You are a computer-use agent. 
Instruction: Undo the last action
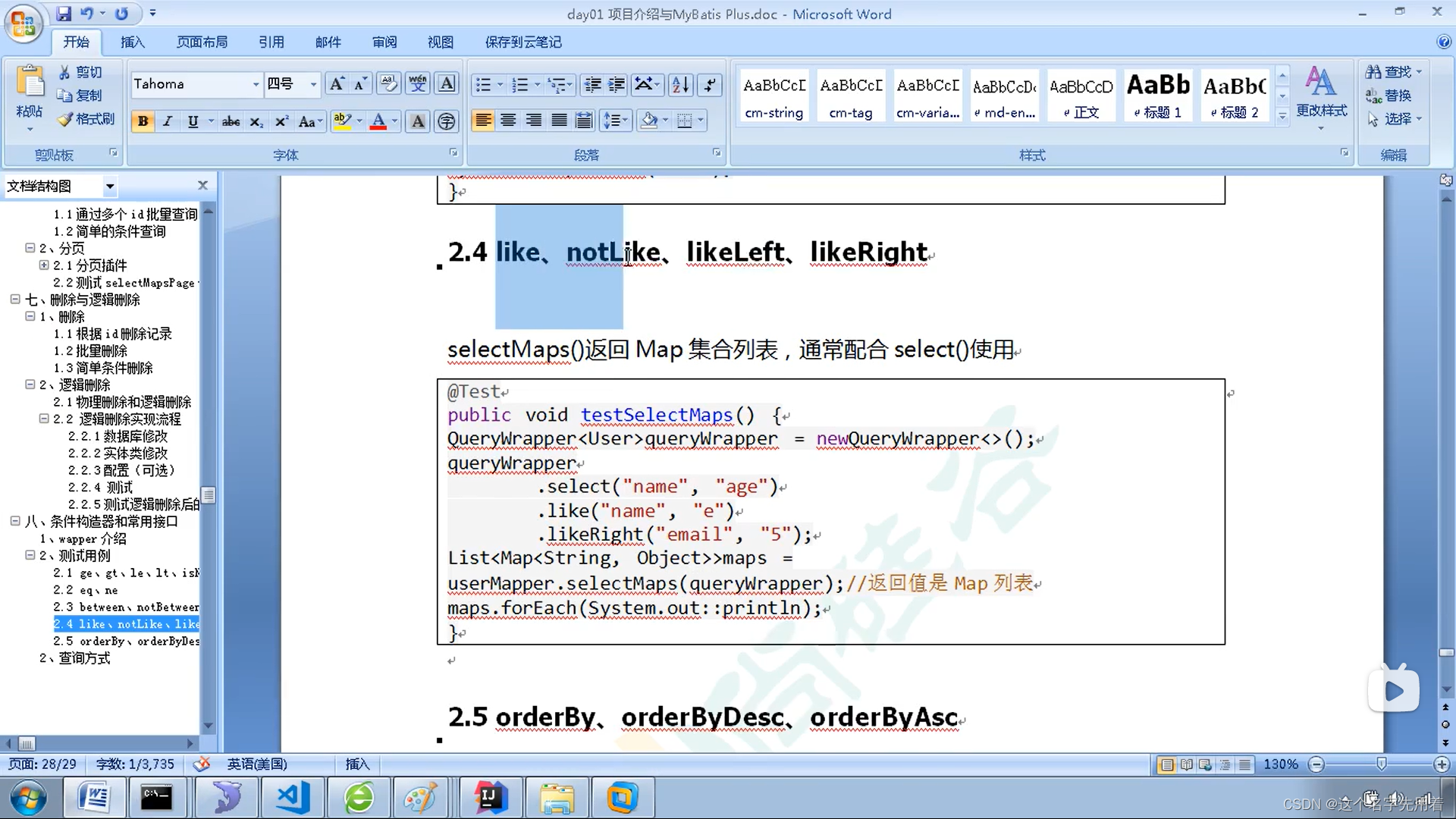tap(86, 14)
